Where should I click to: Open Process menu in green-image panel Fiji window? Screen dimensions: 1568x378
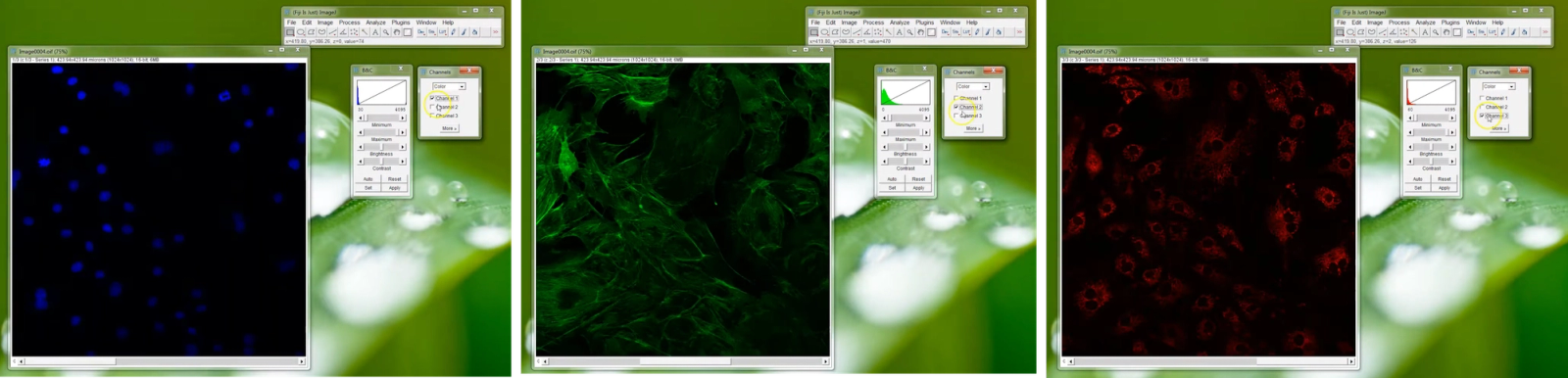click(874, 23)
